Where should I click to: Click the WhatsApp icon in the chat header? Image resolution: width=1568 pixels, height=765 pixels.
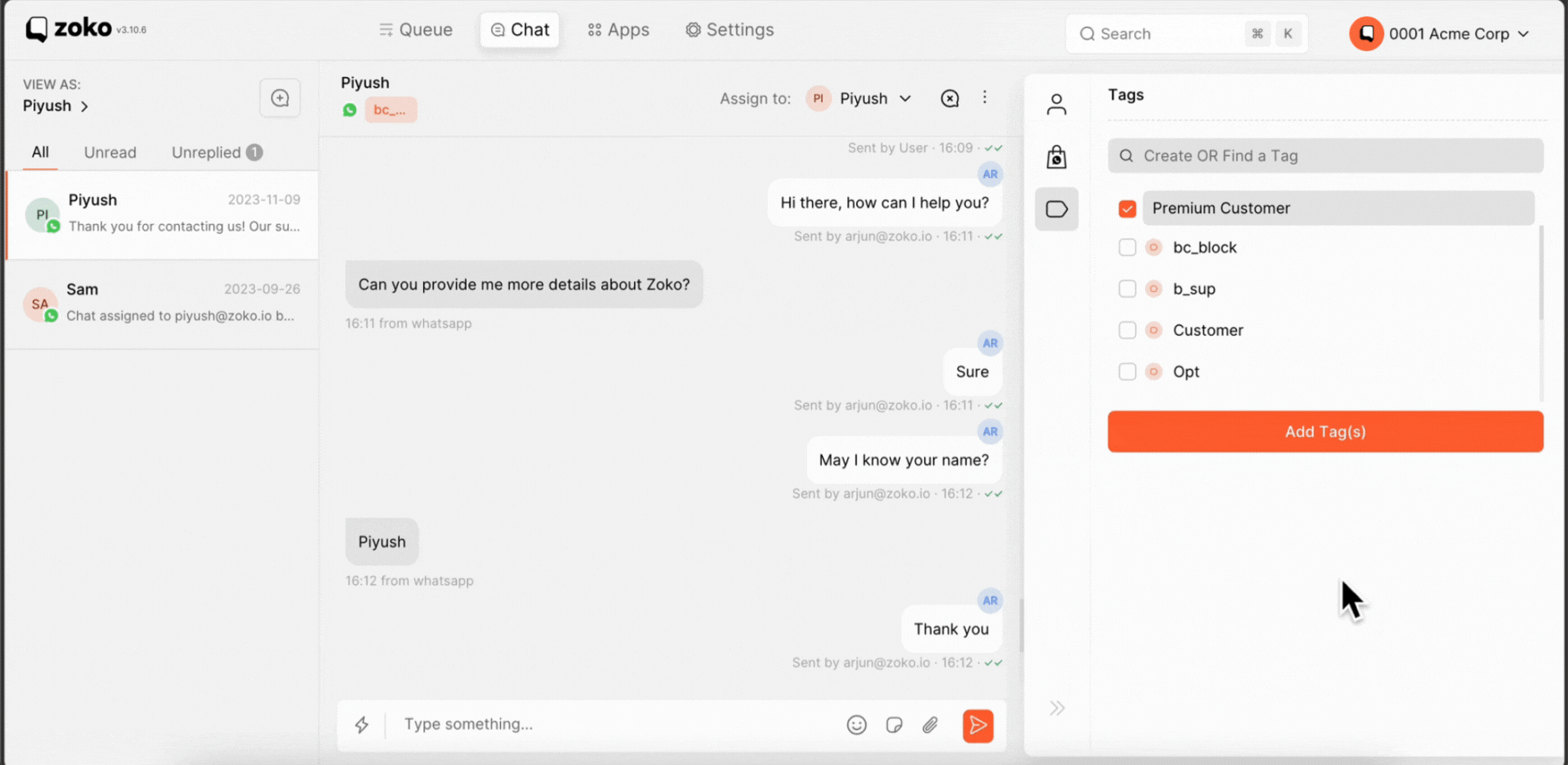(350, 110)
